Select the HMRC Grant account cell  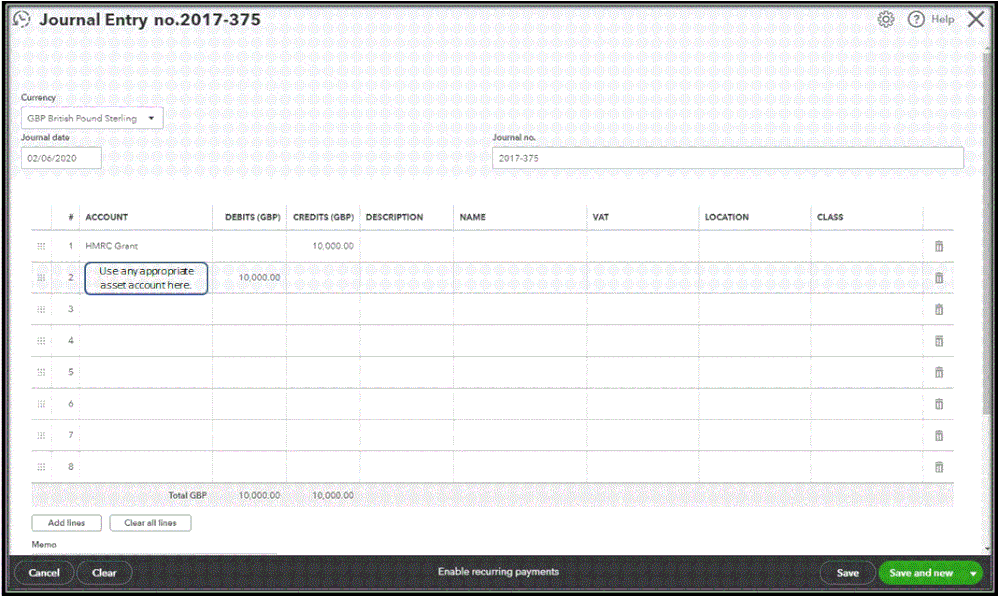pos(146,246)
